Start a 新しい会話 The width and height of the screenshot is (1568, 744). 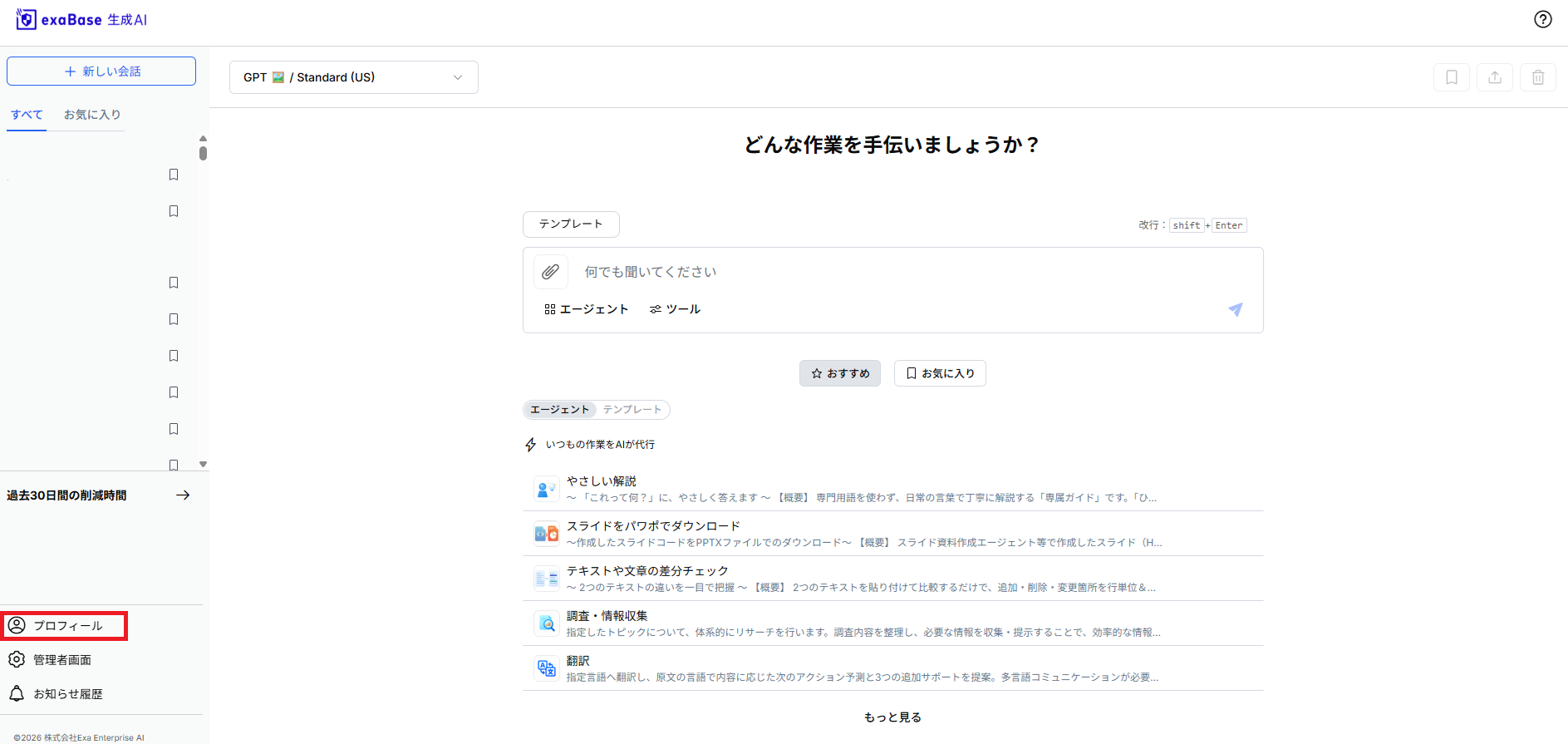coord(101,71)
